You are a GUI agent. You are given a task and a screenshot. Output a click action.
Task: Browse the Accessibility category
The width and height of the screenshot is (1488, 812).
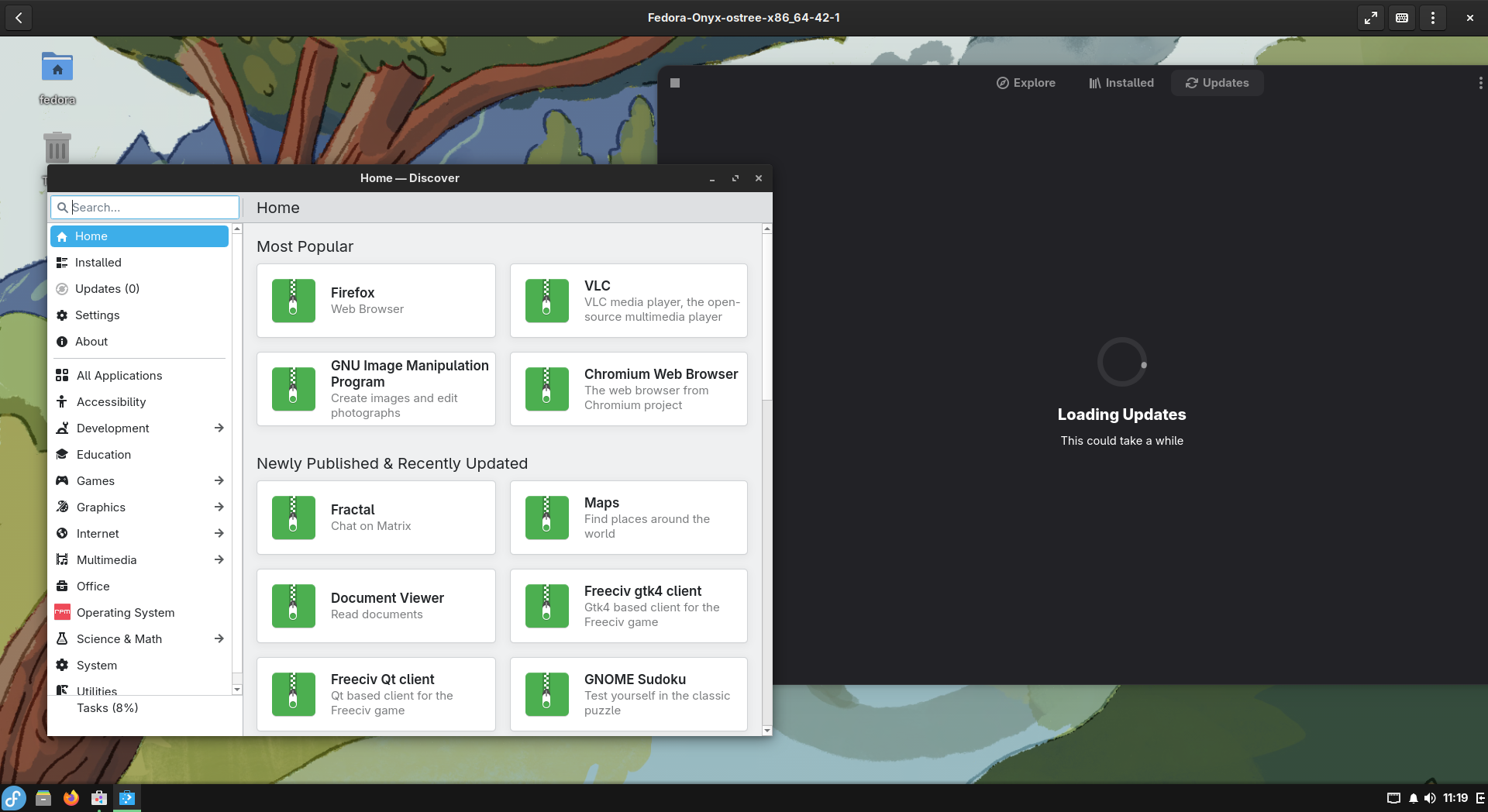(x=139, y=402)
